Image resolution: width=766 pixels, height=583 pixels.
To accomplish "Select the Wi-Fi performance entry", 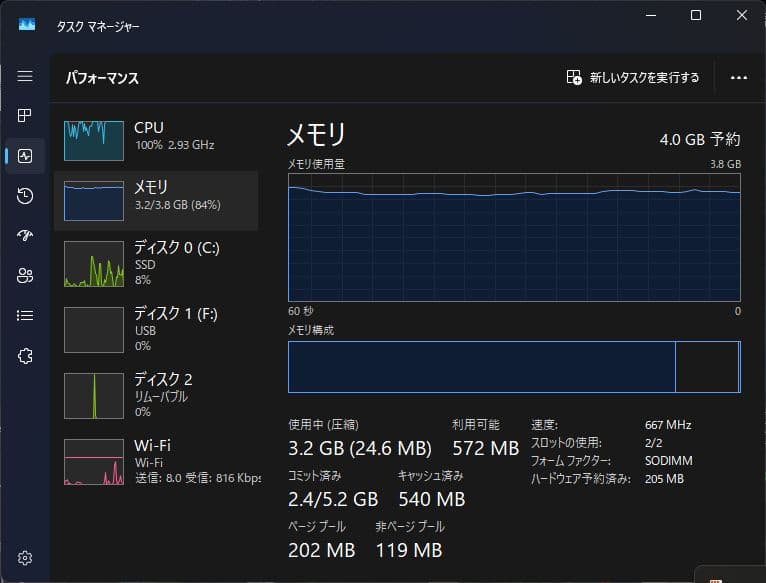I will click(156, 462).
